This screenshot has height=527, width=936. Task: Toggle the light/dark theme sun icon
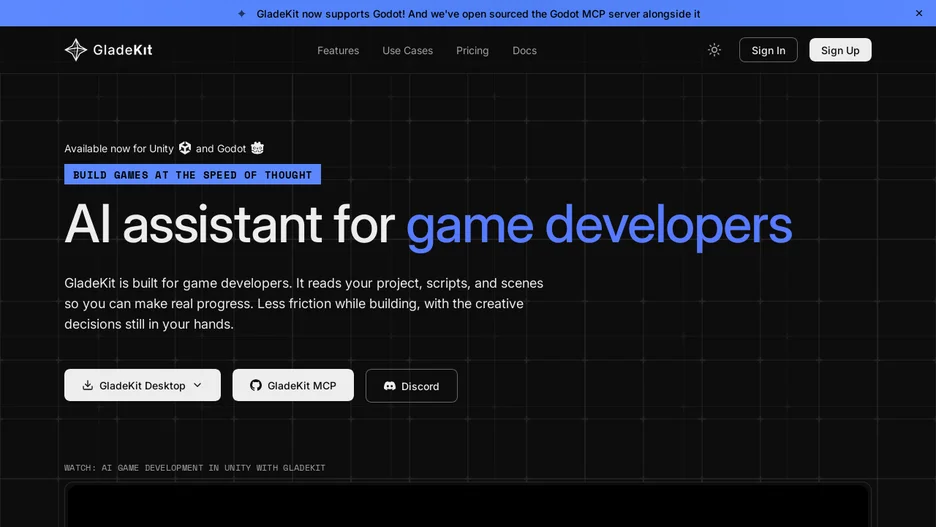714,50
